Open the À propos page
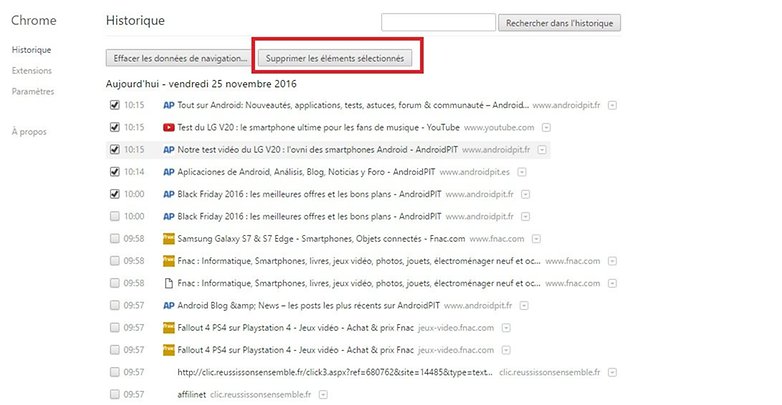 point(29,132)
